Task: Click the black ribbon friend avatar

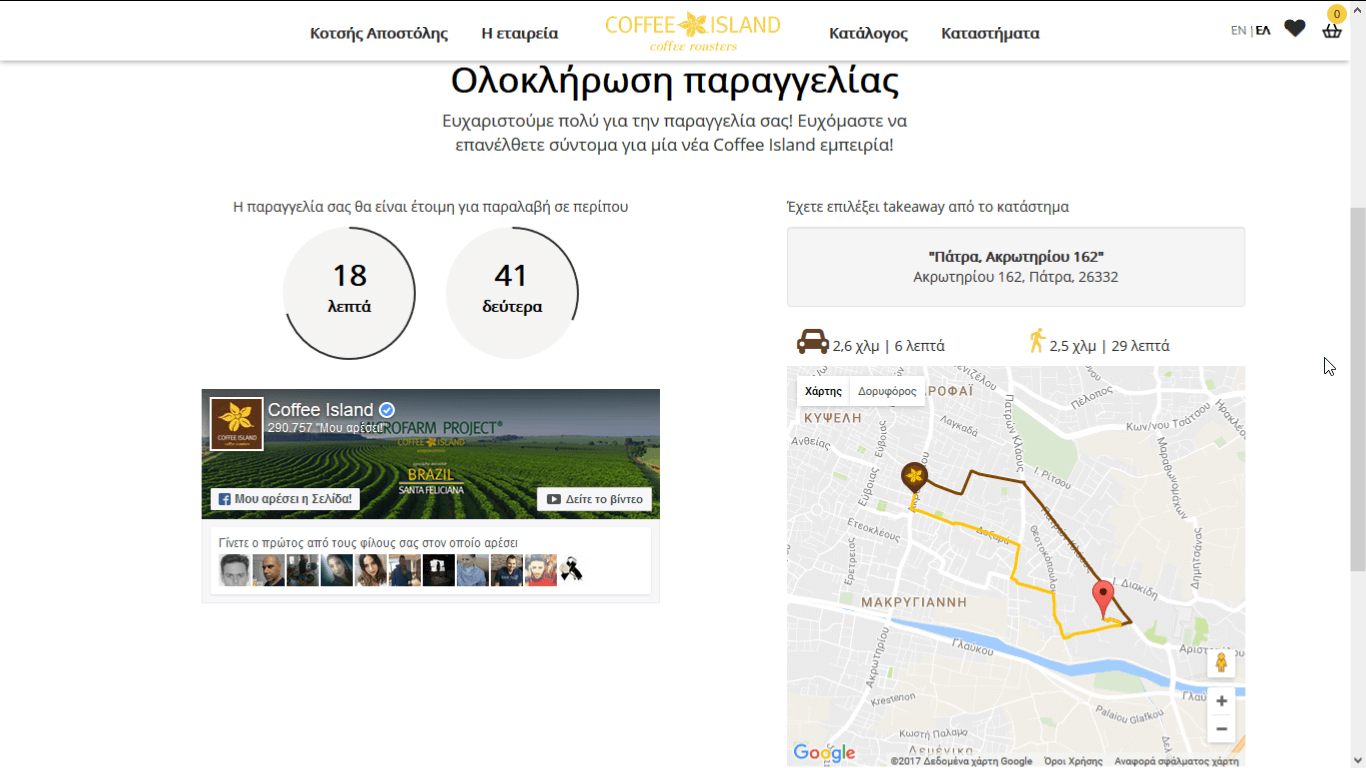Action: [571, 570]
